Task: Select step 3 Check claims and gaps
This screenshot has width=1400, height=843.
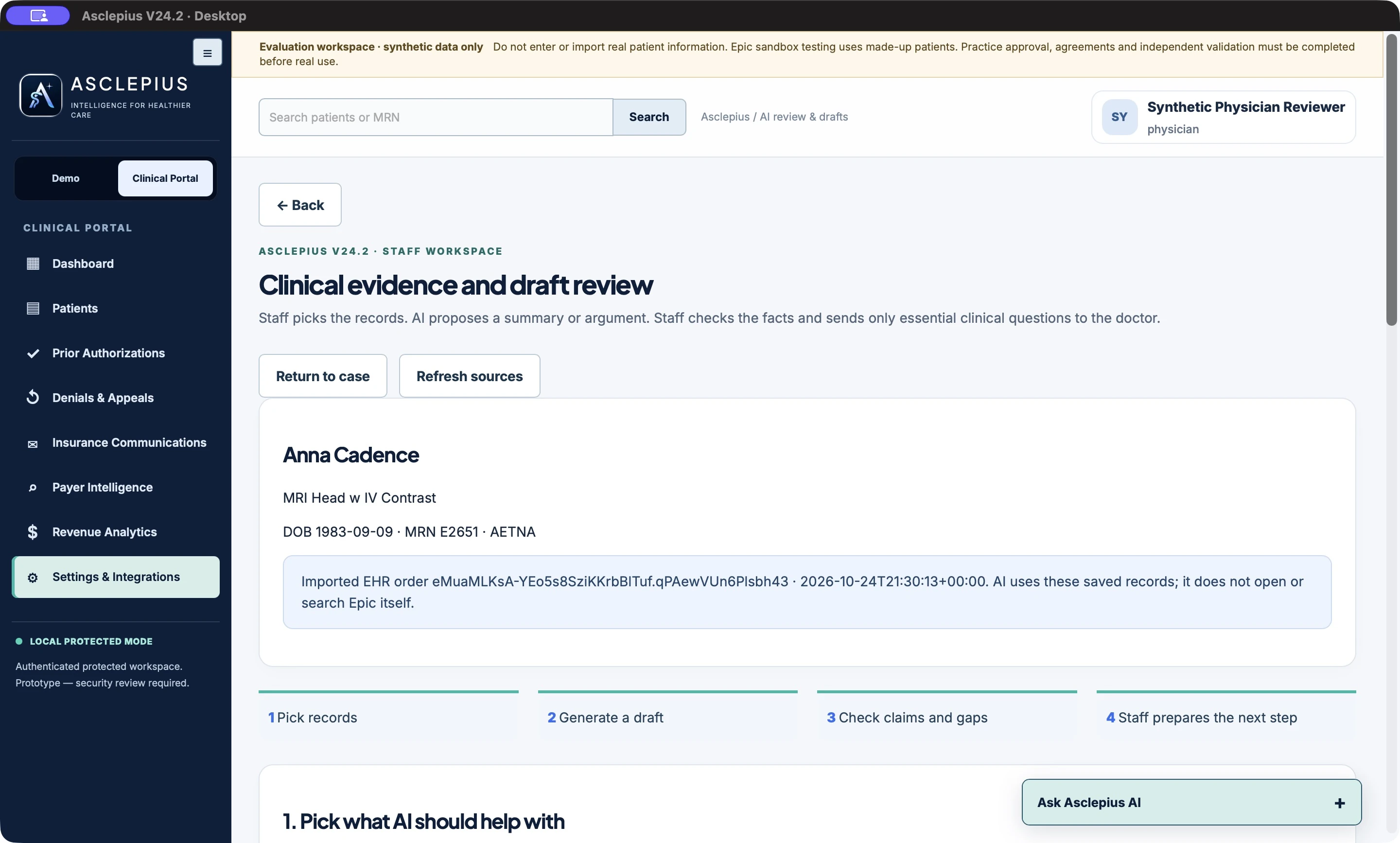Action: point(947,716)
